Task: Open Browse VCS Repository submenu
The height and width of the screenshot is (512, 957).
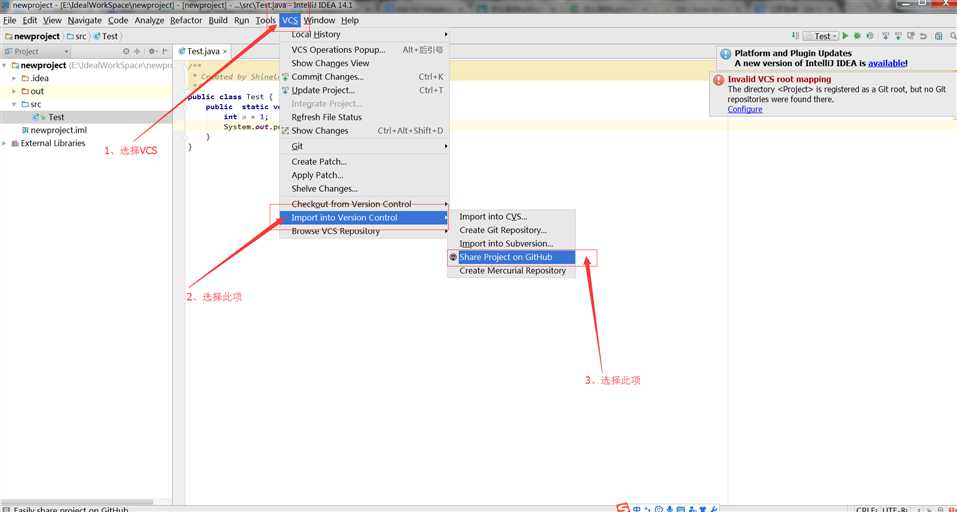Action: [x=364, y=231]
